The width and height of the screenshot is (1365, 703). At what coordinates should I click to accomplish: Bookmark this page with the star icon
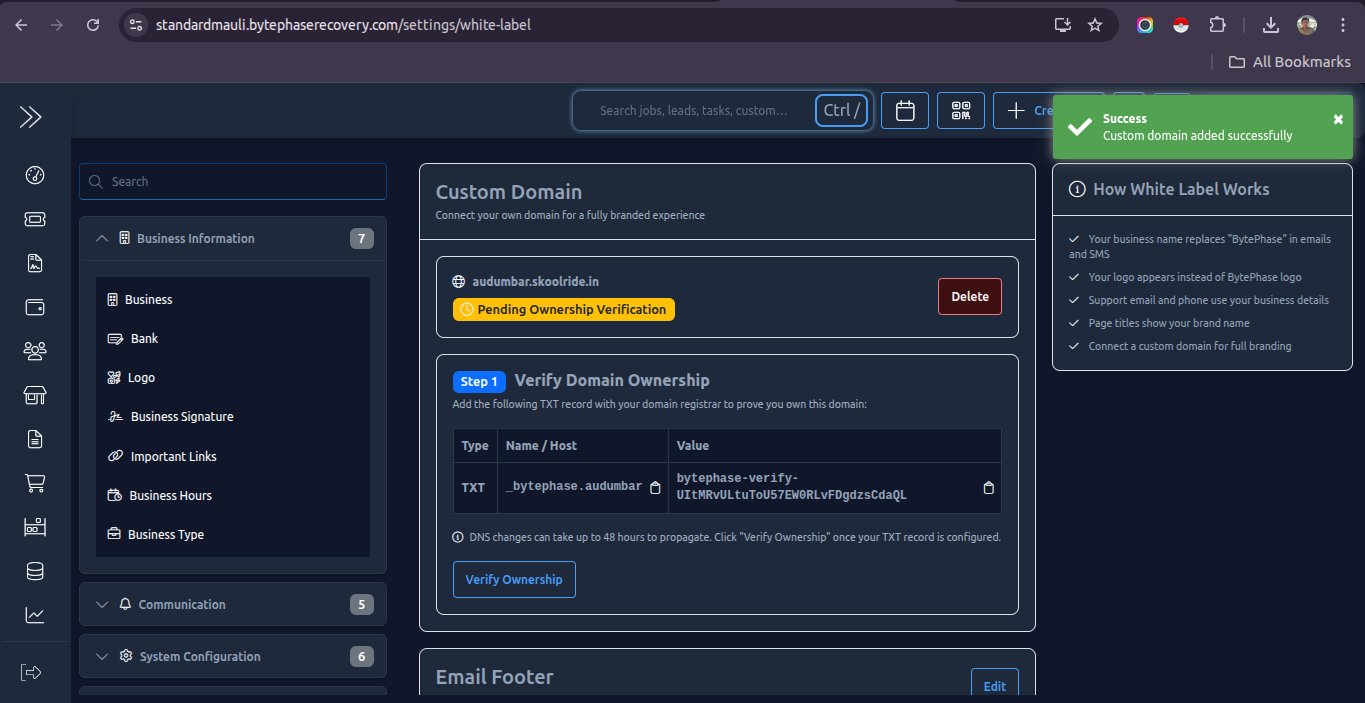click(1095, 25)
